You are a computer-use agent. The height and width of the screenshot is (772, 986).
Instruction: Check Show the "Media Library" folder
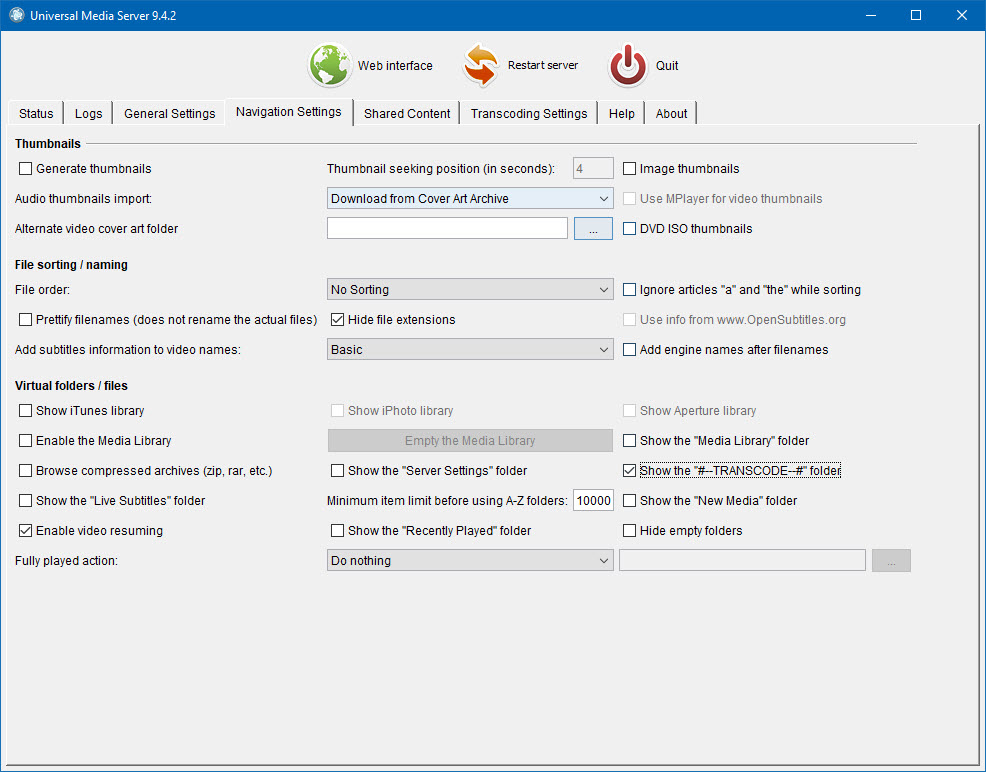pyautogui.click(x=629, y=441)
